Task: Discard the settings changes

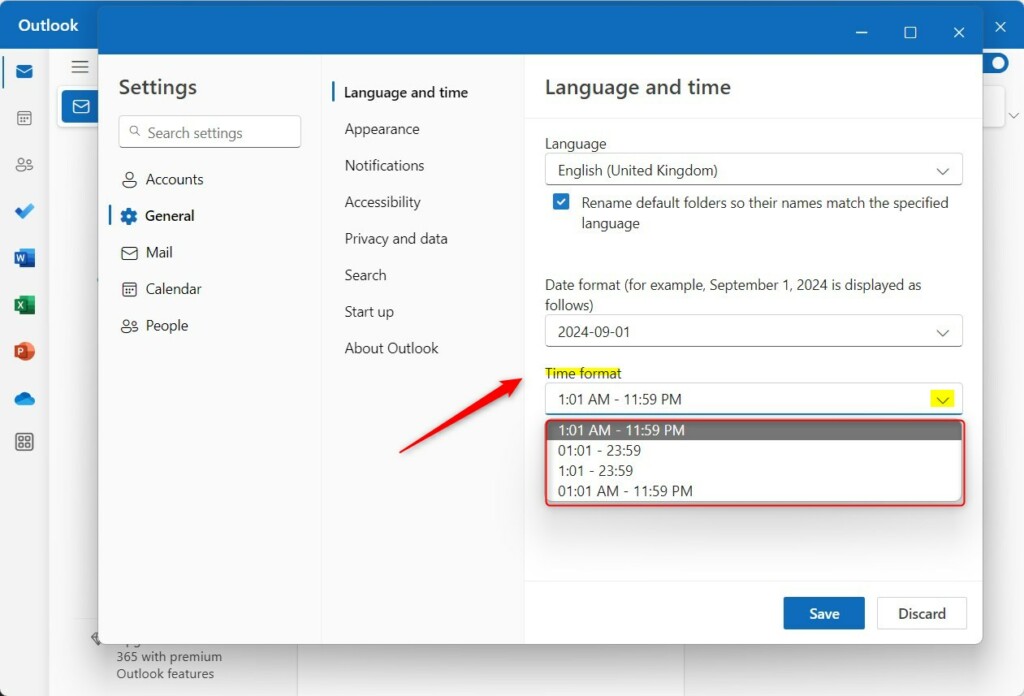Action: pos(921,613)
